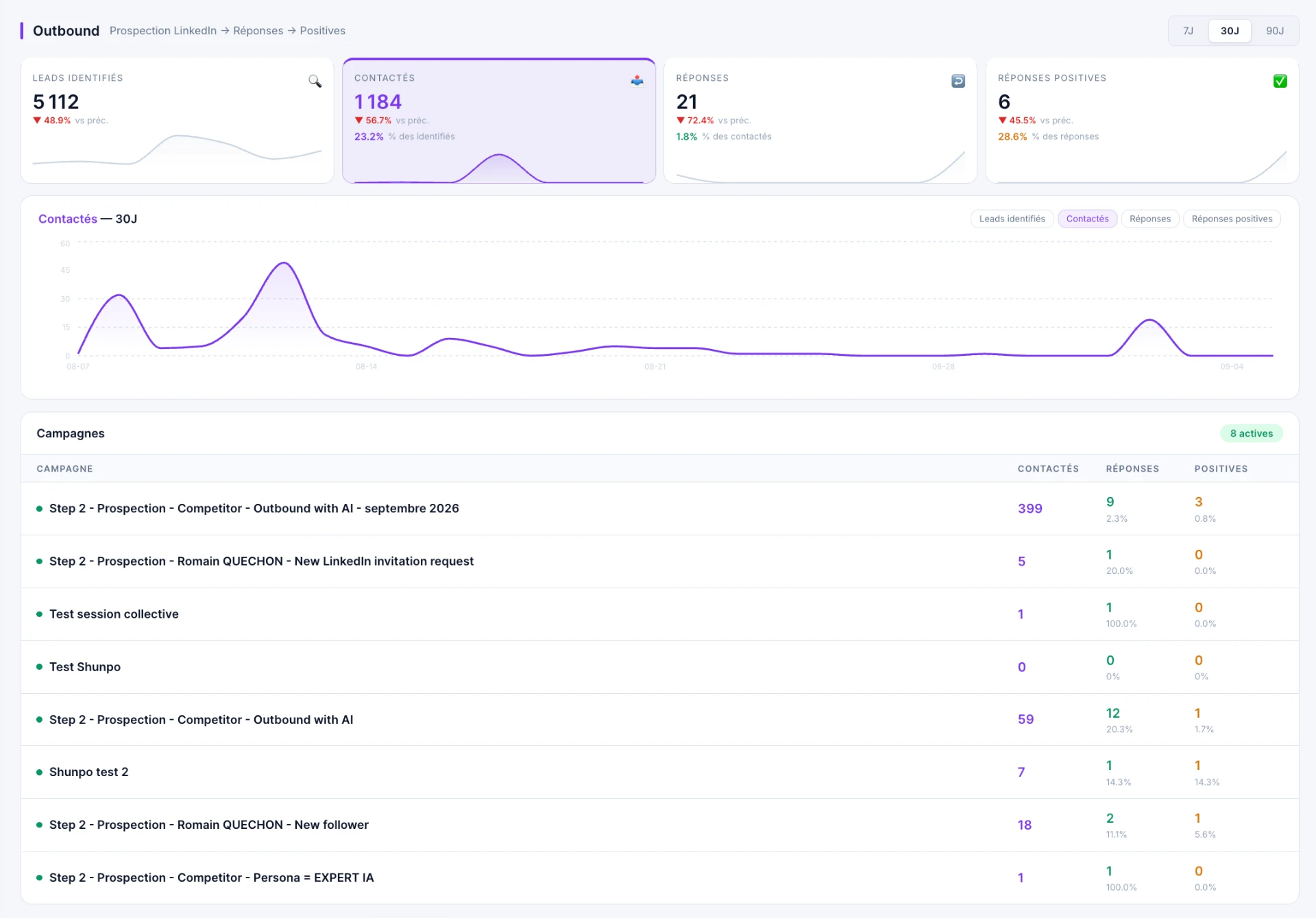1316x918 pixels.
Task: Click the Outbound page title
Action: pos(66,31)
